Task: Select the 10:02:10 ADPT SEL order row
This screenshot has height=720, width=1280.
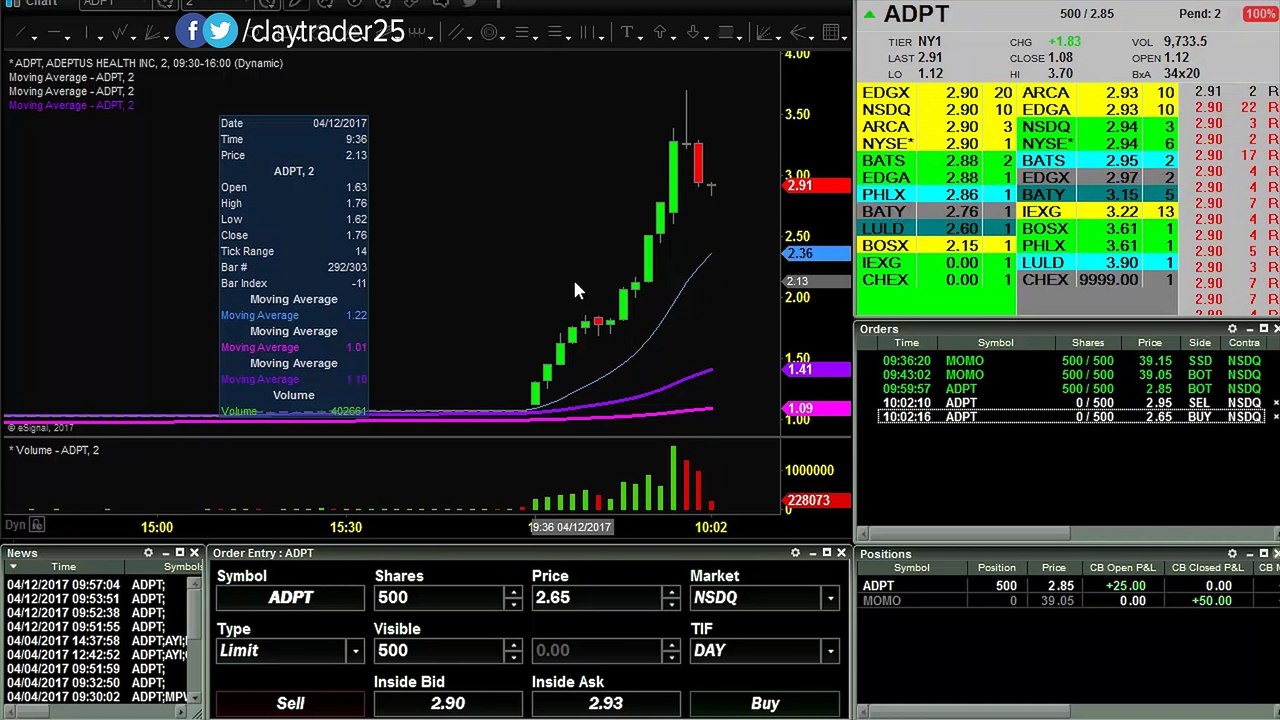Action: (1072, 403)
